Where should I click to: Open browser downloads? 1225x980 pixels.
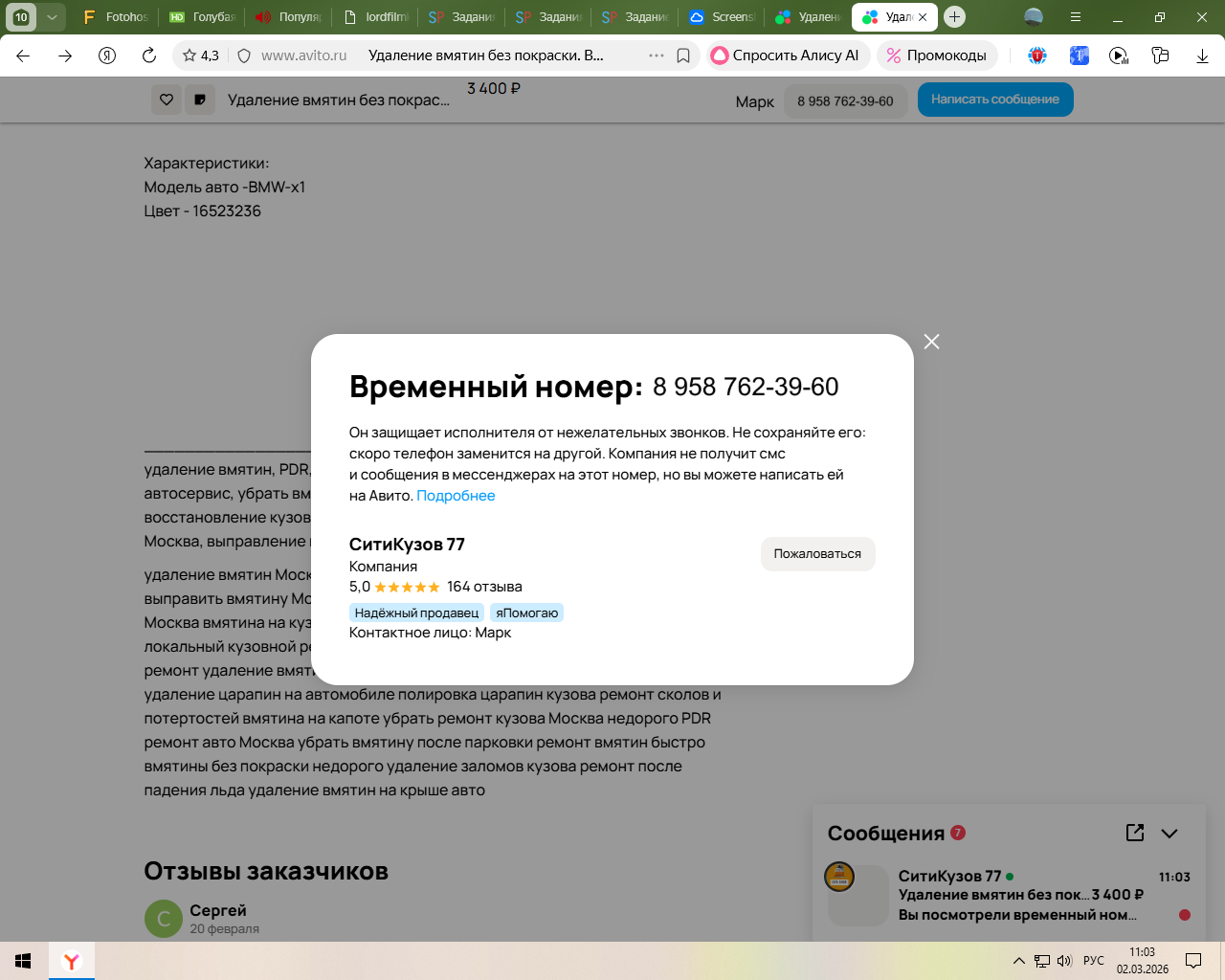(1202, 56)
